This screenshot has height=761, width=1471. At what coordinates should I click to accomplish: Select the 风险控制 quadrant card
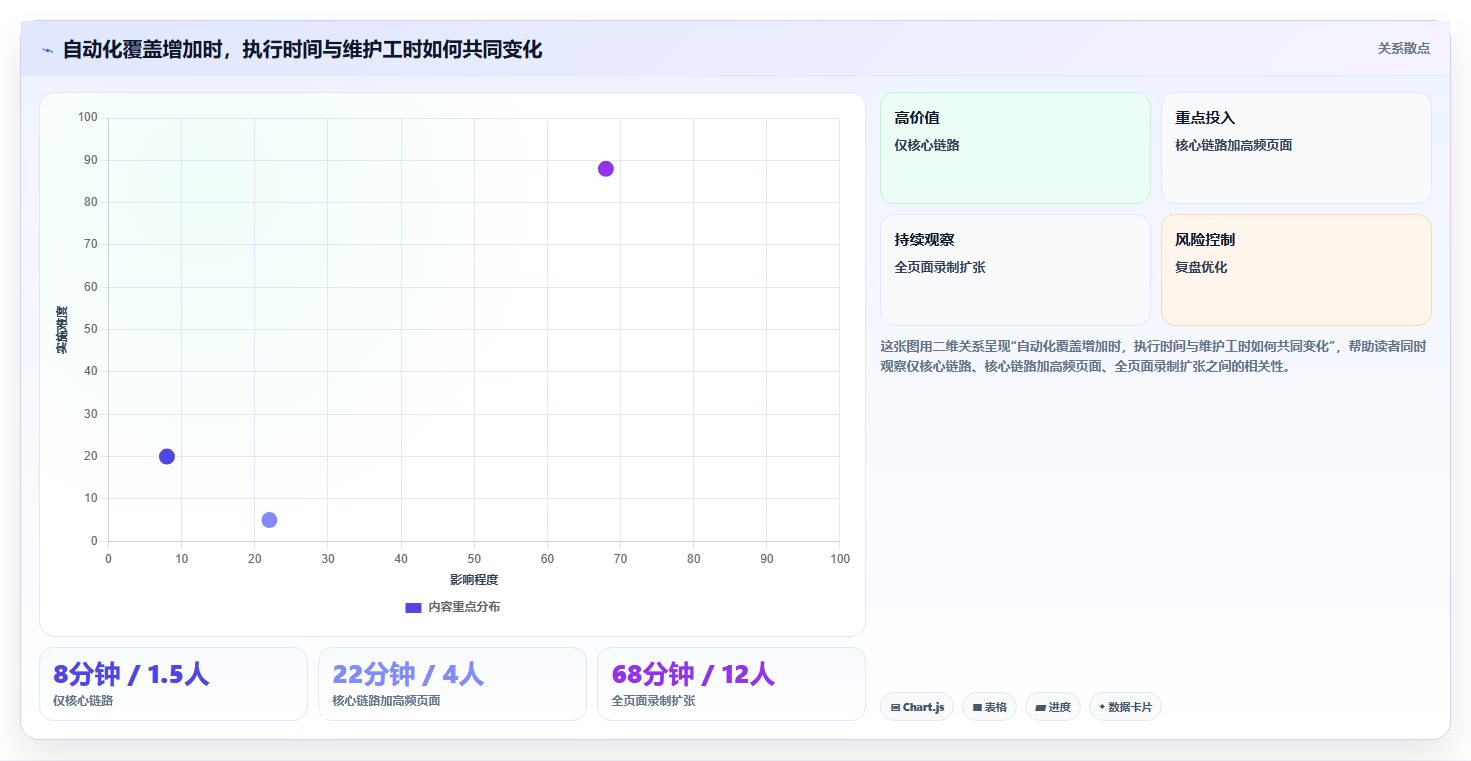pos(1296,270)
